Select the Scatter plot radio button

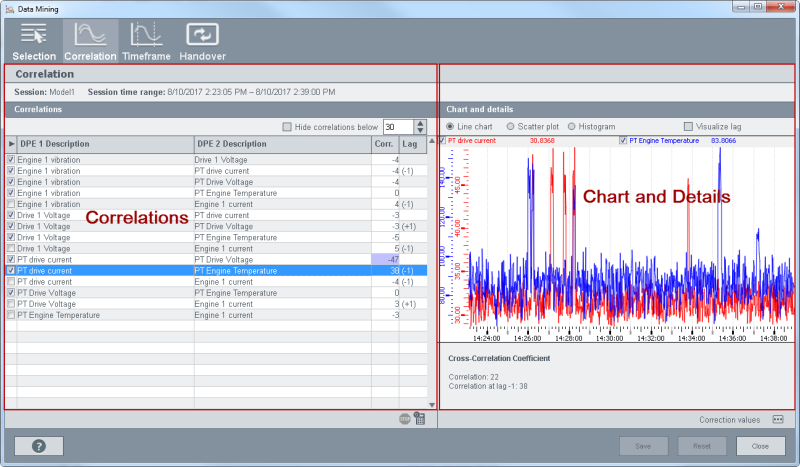512,127
